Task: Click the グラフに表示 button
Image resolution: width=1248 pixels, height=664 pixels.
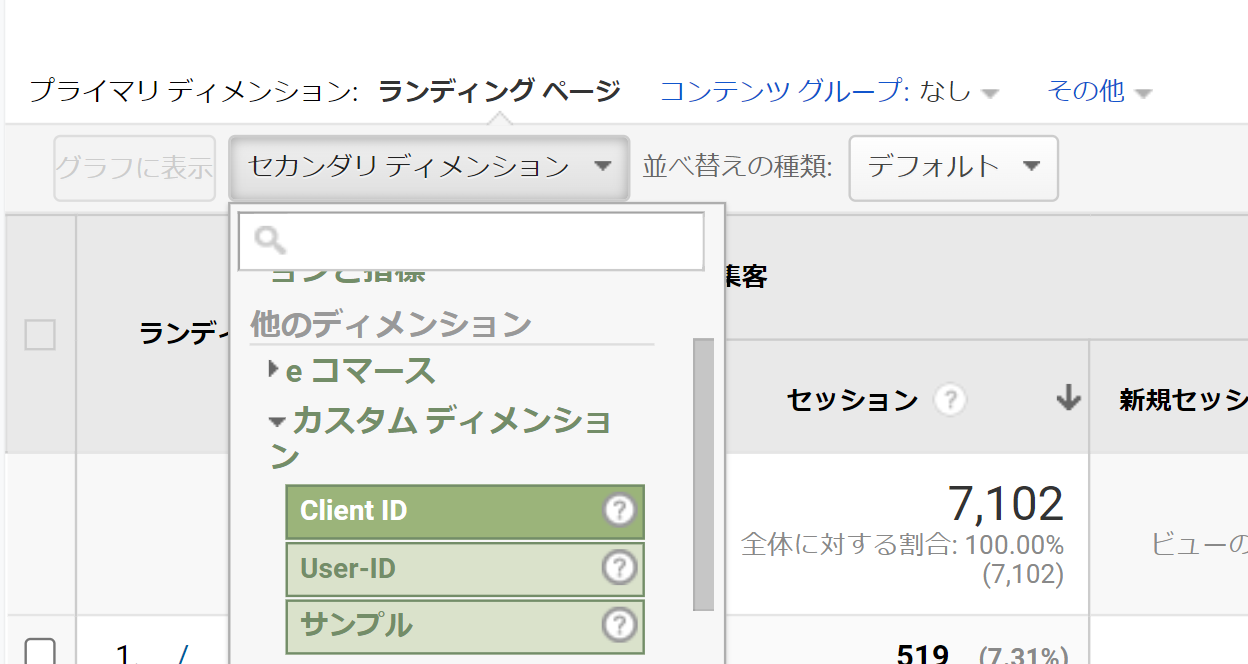Action: tap(134, 168)
